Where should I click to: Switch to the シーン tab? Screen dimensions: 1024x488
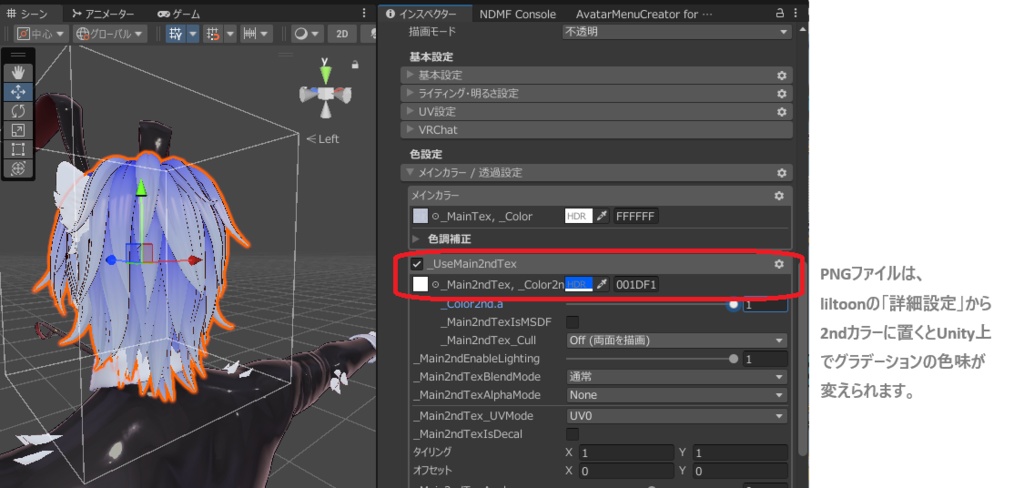[x=27, y=13]
